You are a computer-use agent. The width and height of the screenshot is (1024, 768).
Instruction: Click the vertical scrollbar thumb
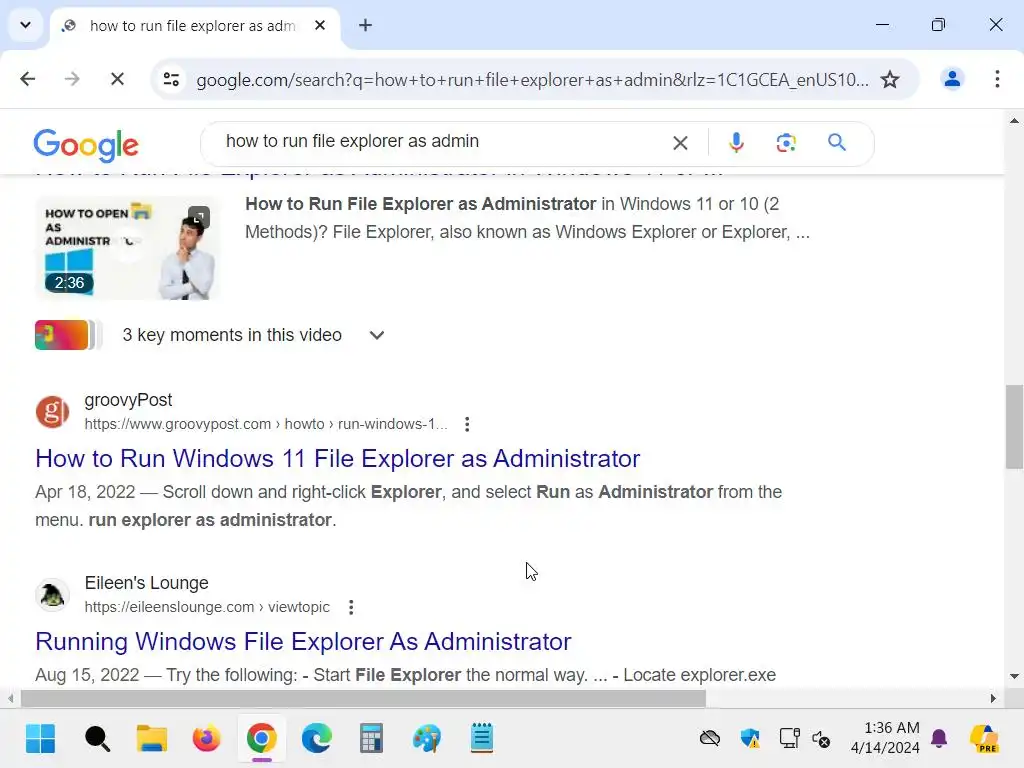[1014, 427]
